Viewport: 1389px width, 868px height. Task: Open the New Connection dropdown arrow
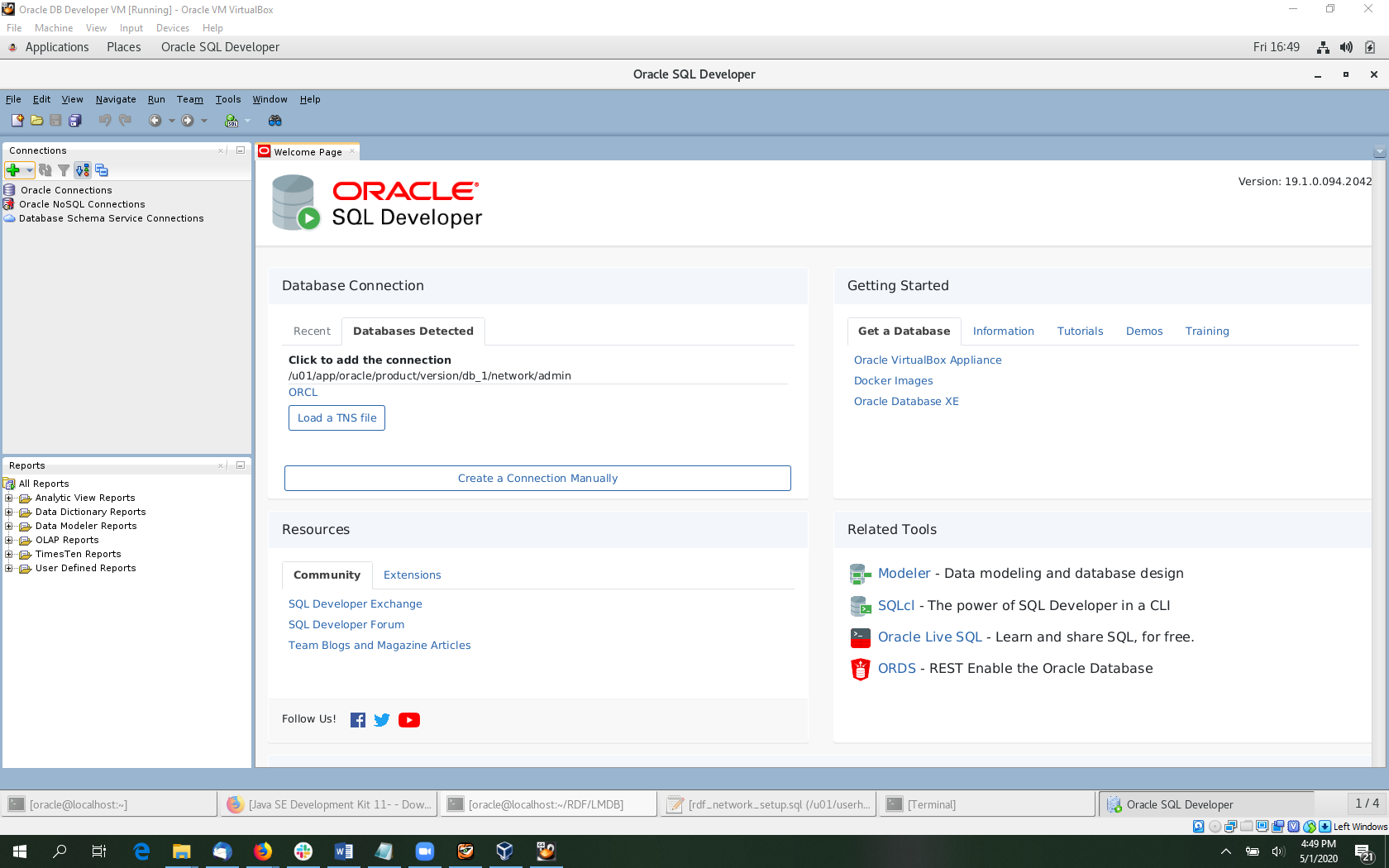click(29, 170)
